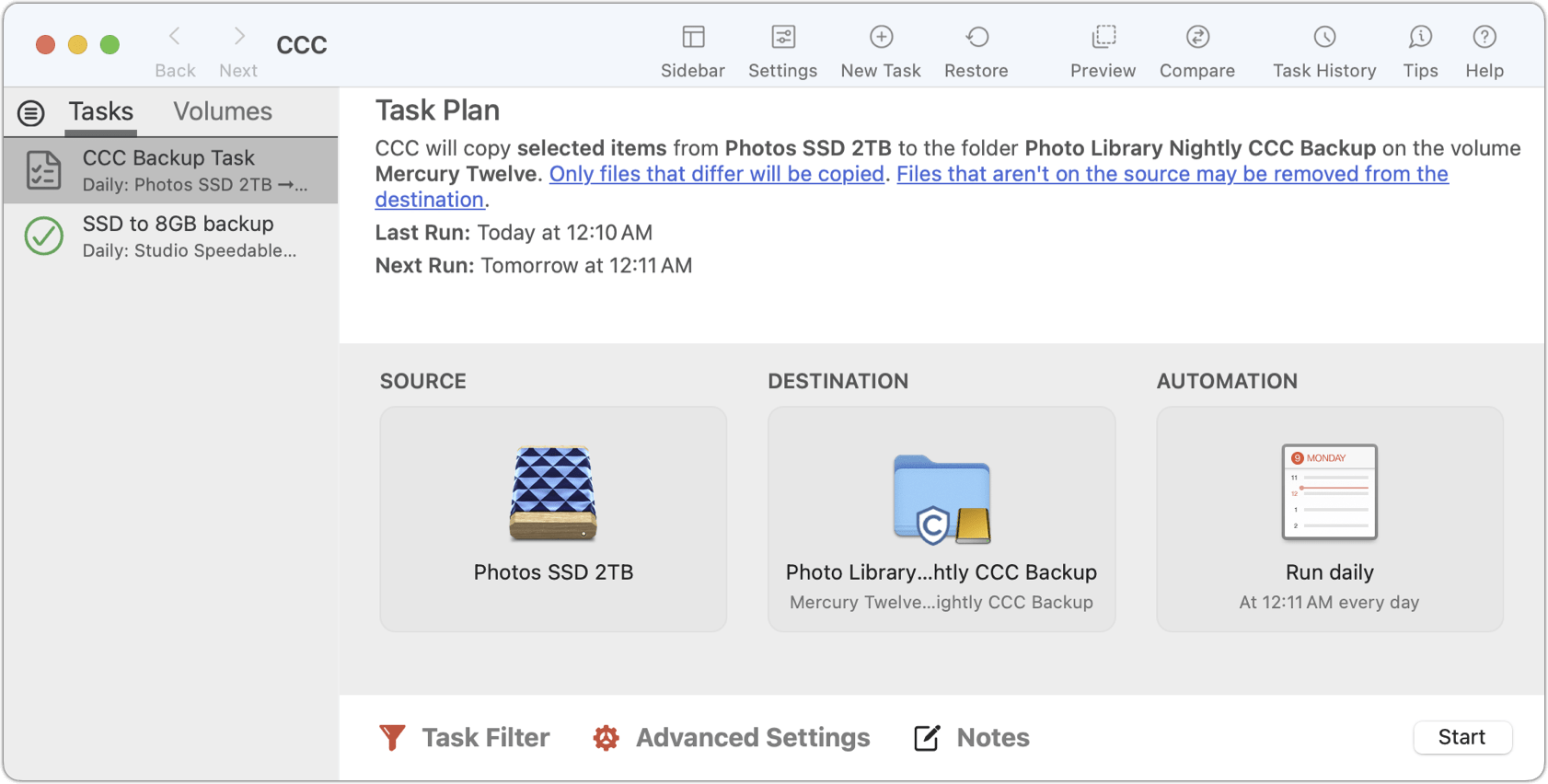Screen dimensions: 1548x784
Task: Click the Task Plan heading
Action: click(x=437, y=110)
